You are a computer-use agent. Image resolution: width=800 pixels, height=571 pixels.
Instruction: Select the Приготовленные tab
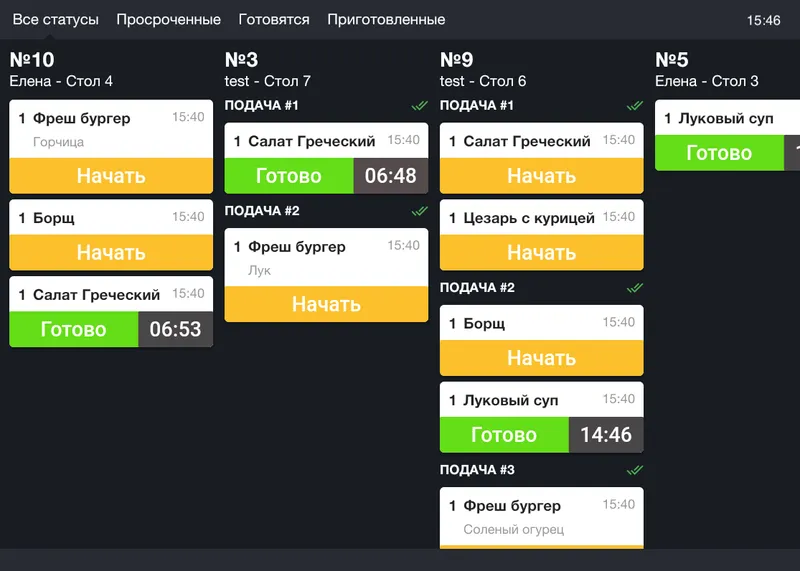tap(386, 20)
